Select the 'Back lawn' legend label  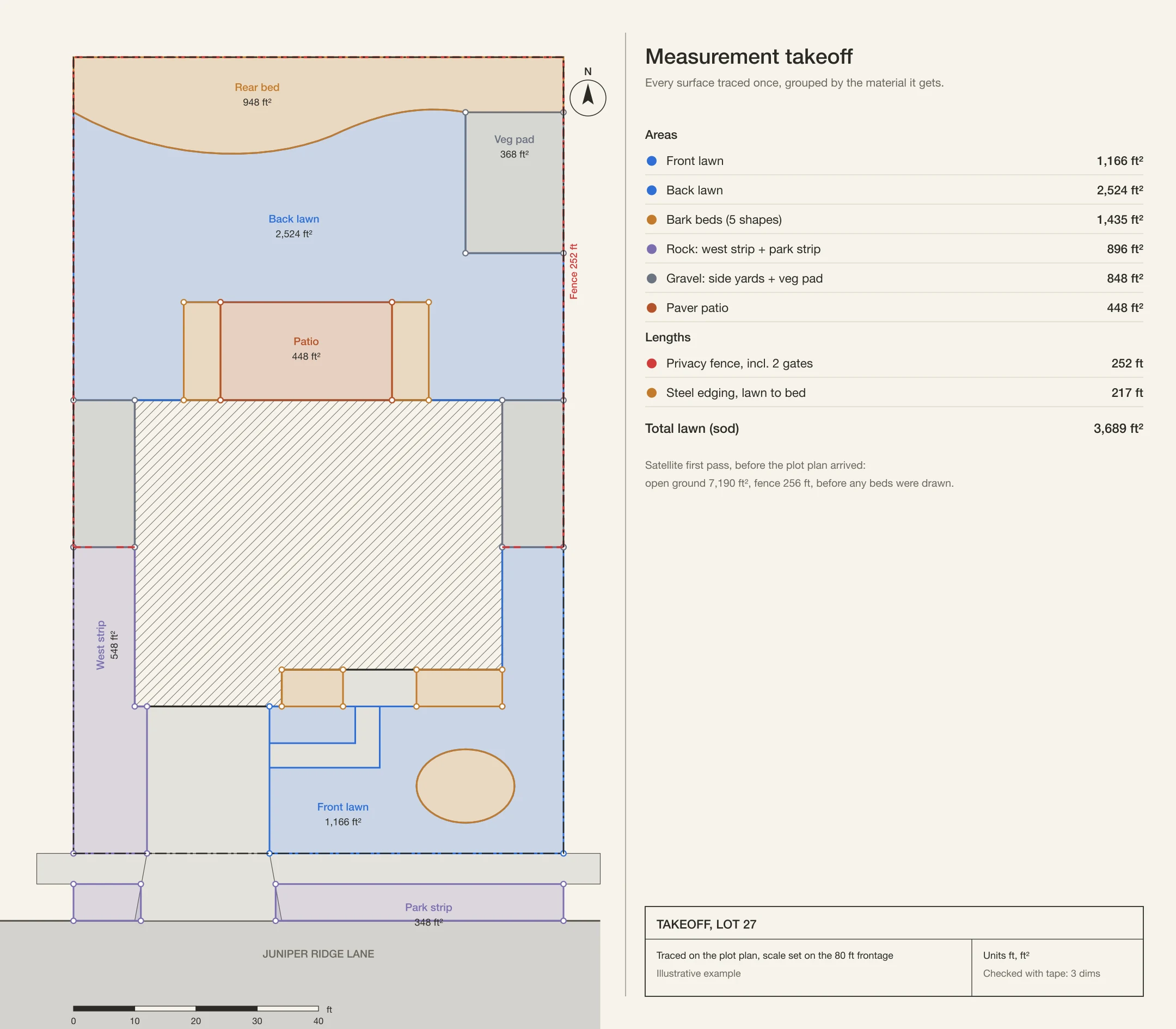pyautogui.click(x=694, y=190)
